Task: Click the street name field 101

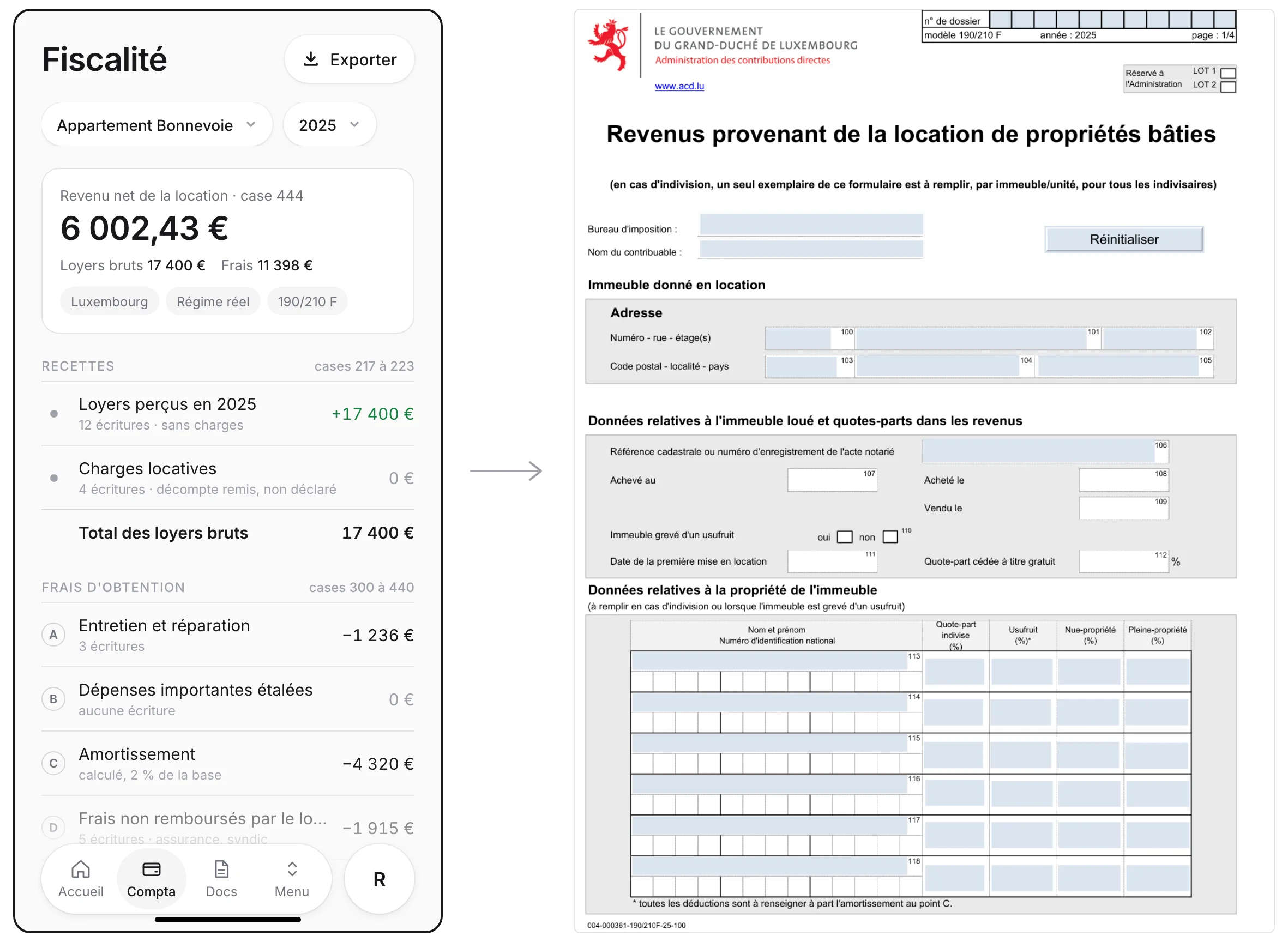Action: 978,338
